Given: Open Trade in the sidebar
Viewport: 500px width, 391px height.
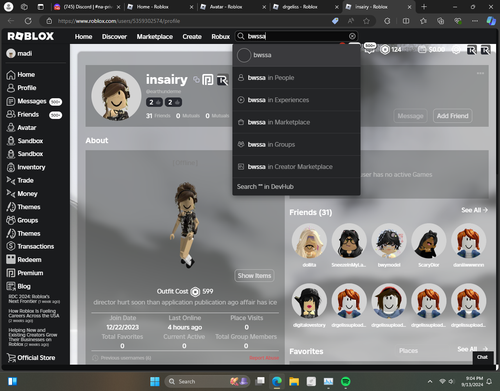Looking at the screenshot, I should (20, 180).
